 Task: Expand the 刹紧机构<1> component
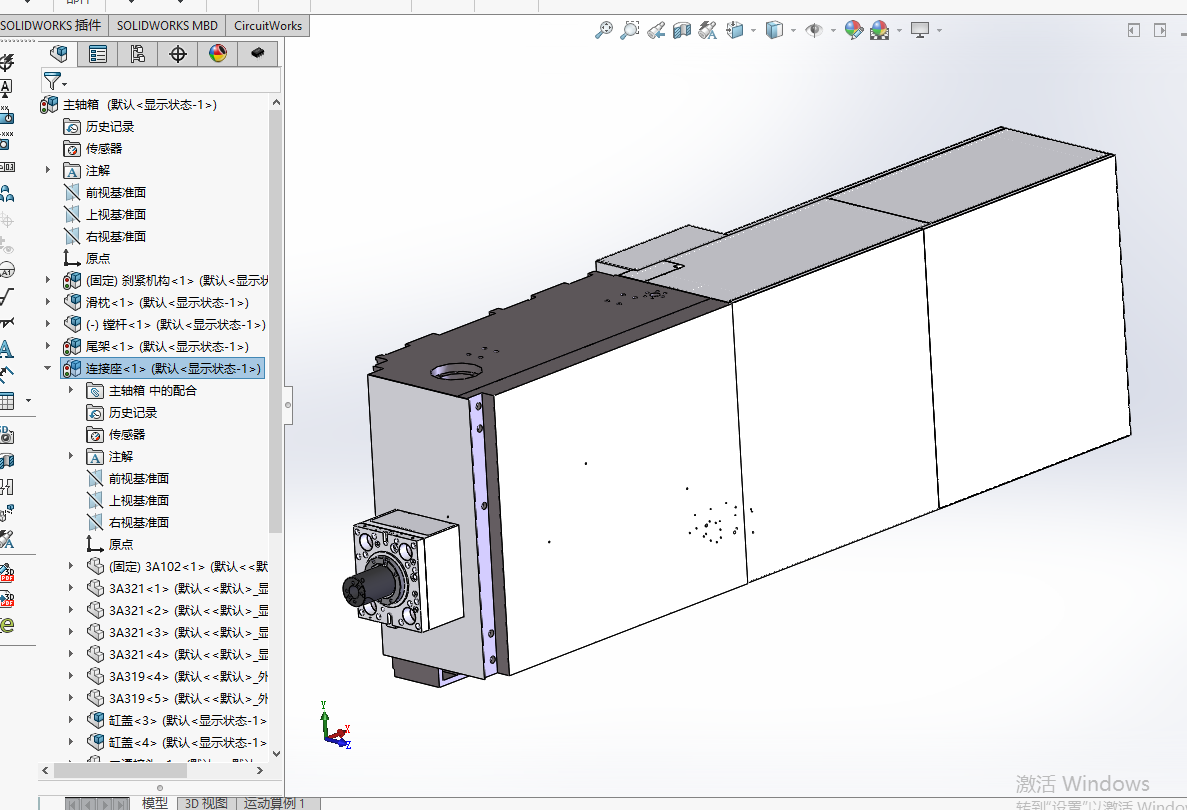coord(48,280)
